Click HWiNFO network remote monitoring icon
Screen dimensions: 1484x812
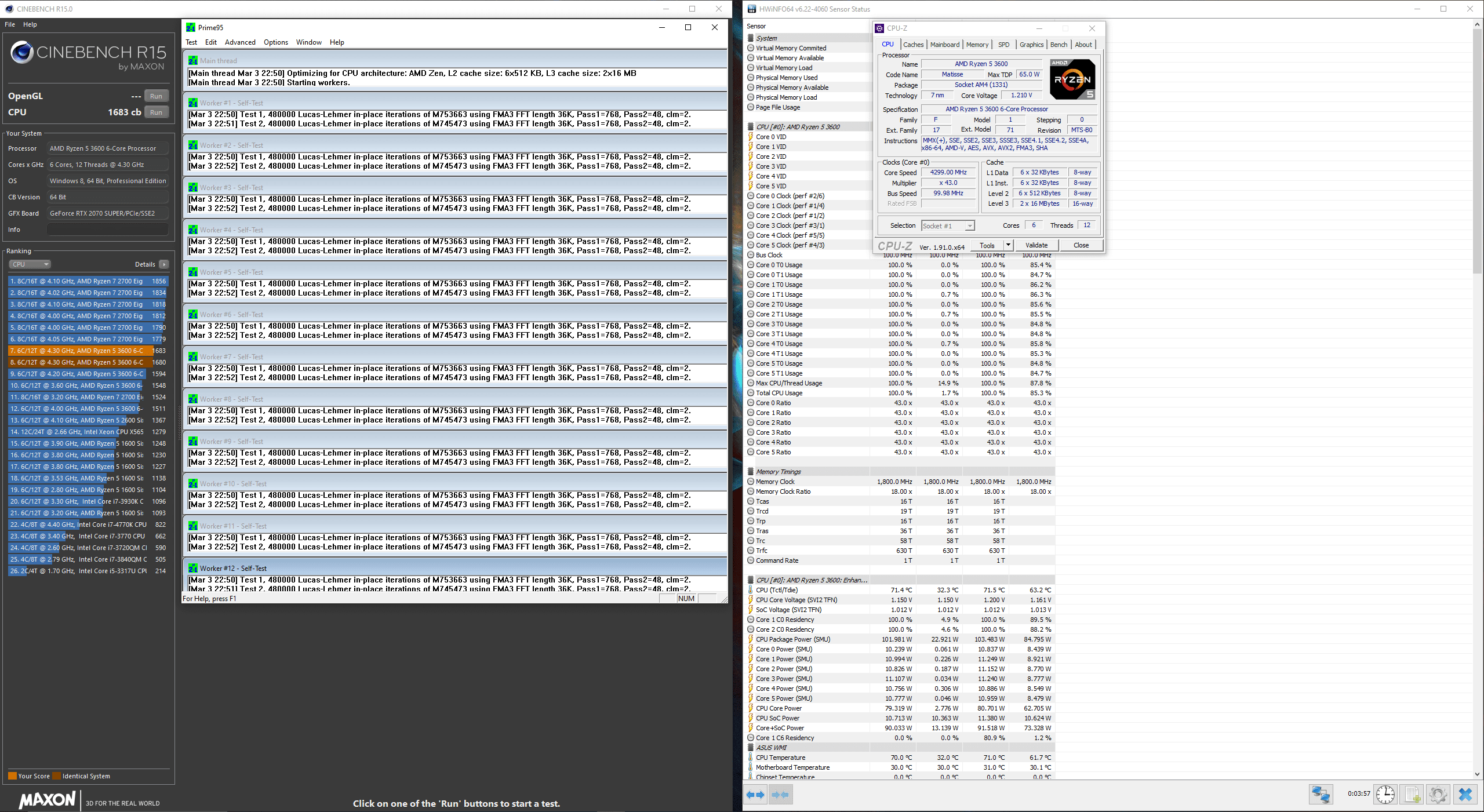1321,794
